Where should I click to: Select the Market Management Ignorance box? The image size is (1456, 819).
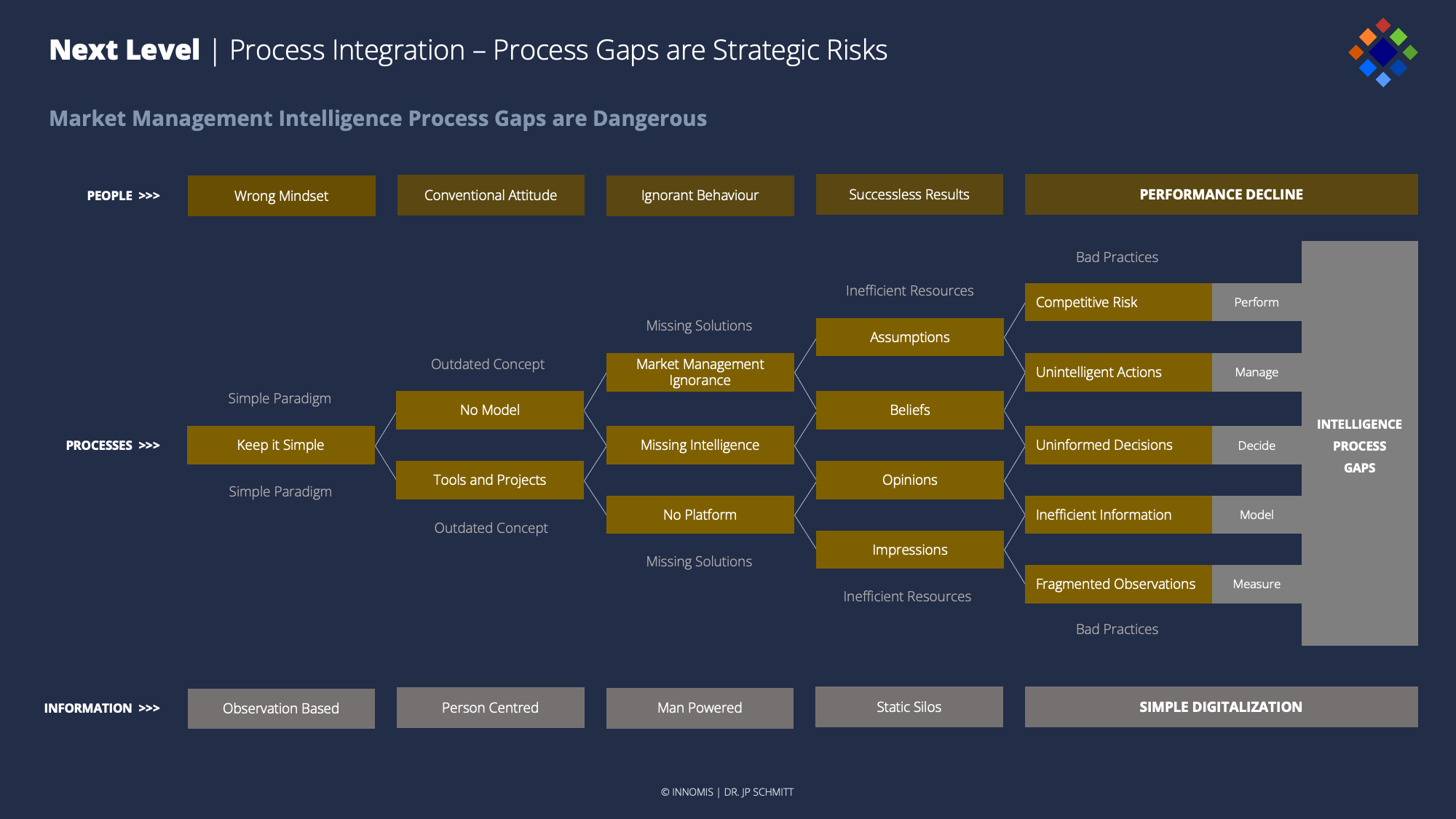point(700,372)
